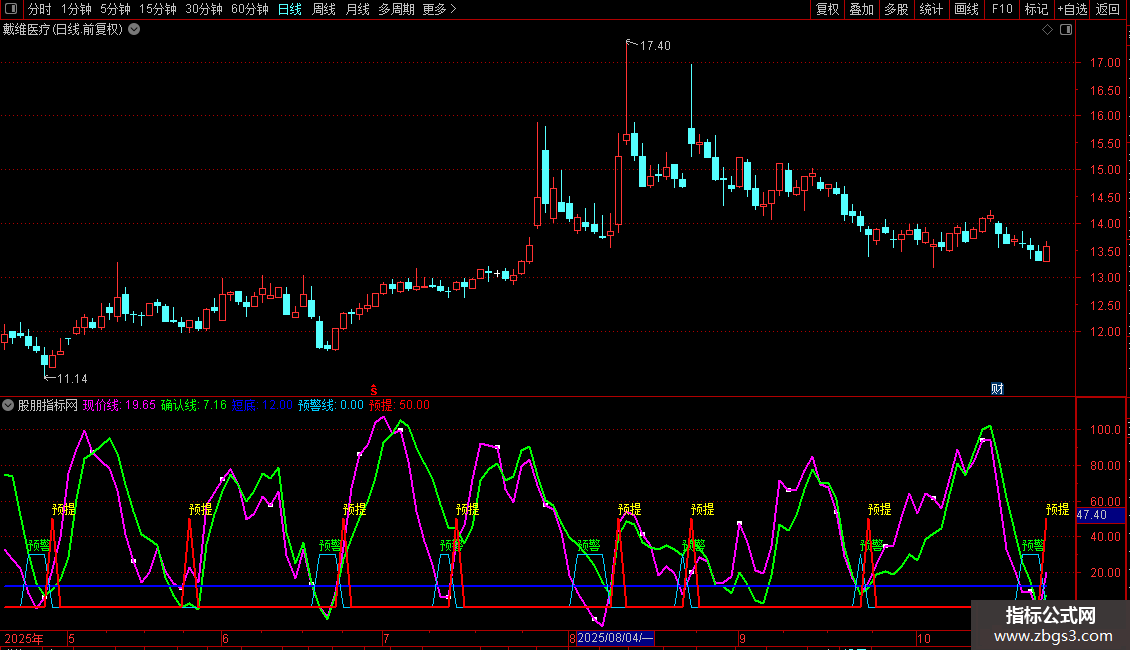This screenshot has width=1130, height=650.
Task: Click the red S marker below candles
Action: (374, 390)
